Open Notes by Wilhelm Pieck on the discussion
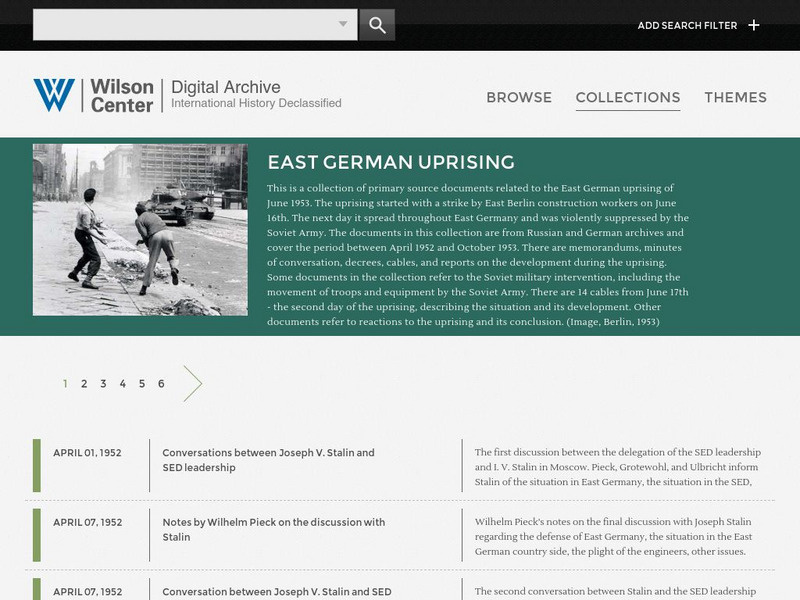800x600 pixels. pyautogui.click(x=273, y=530)
